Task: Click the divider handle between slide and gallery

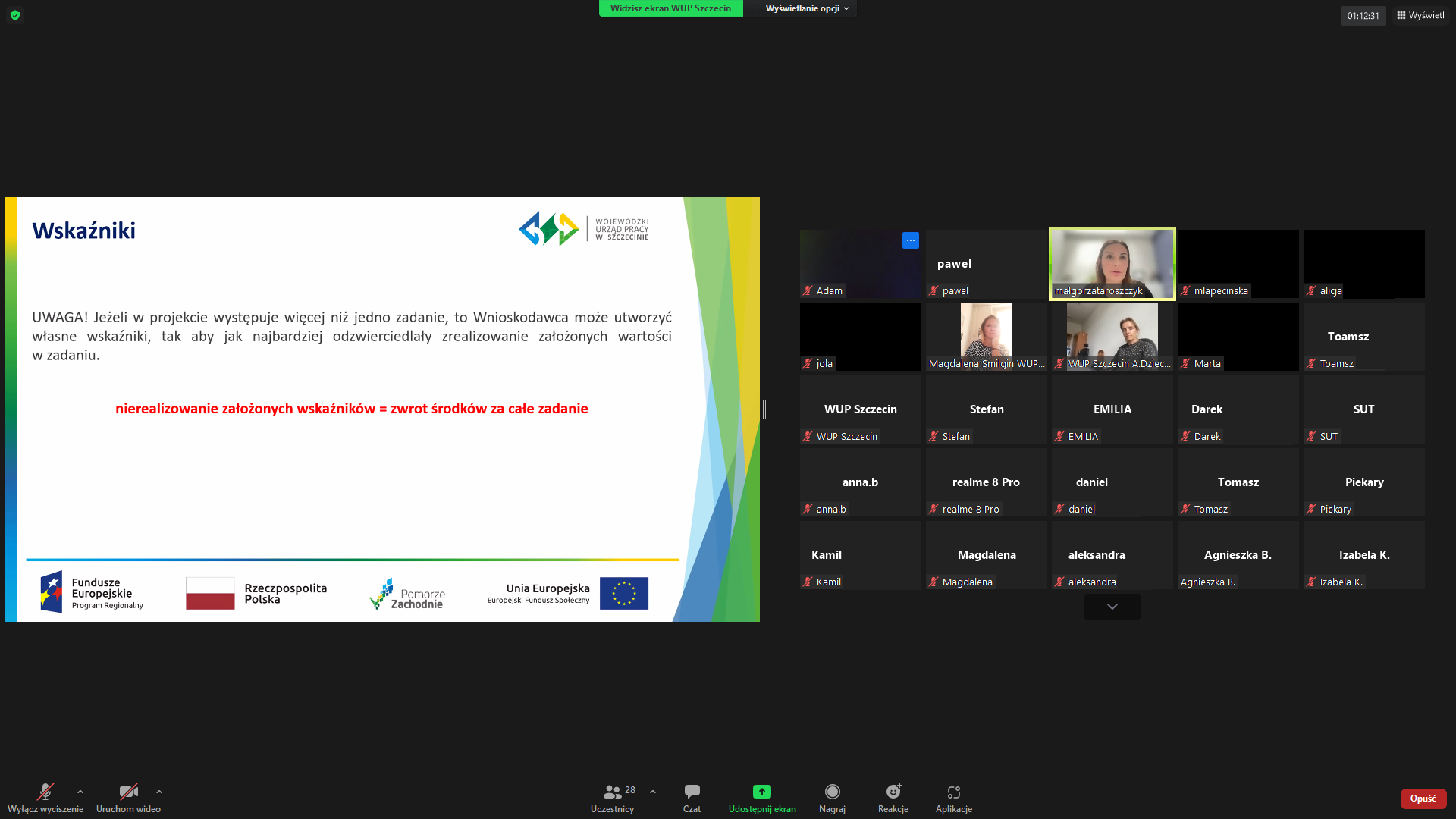Action: click(x=764, y=409)
